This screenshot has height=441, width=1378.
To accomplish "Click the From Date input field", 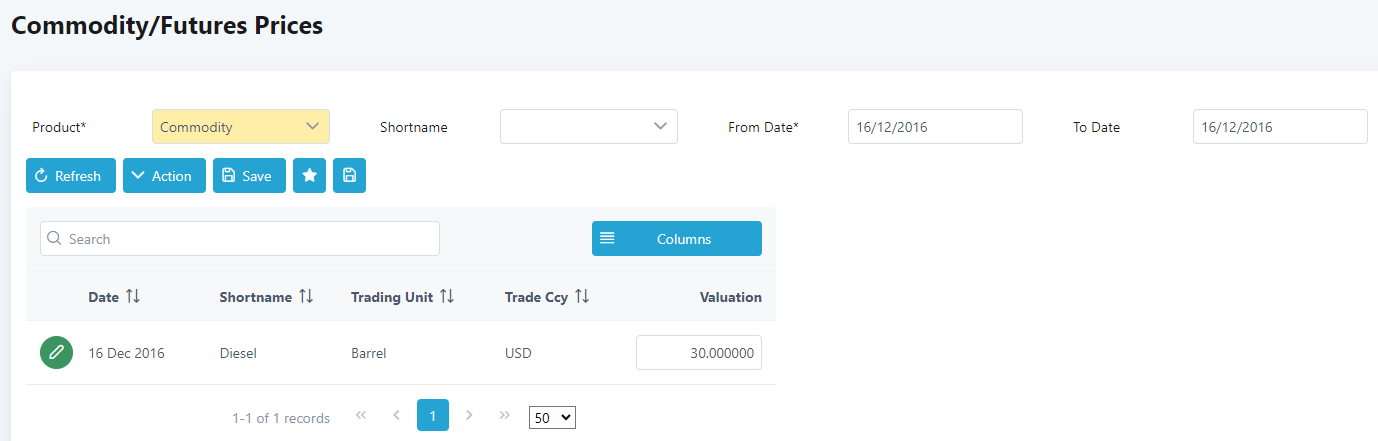I will [935, 127].
